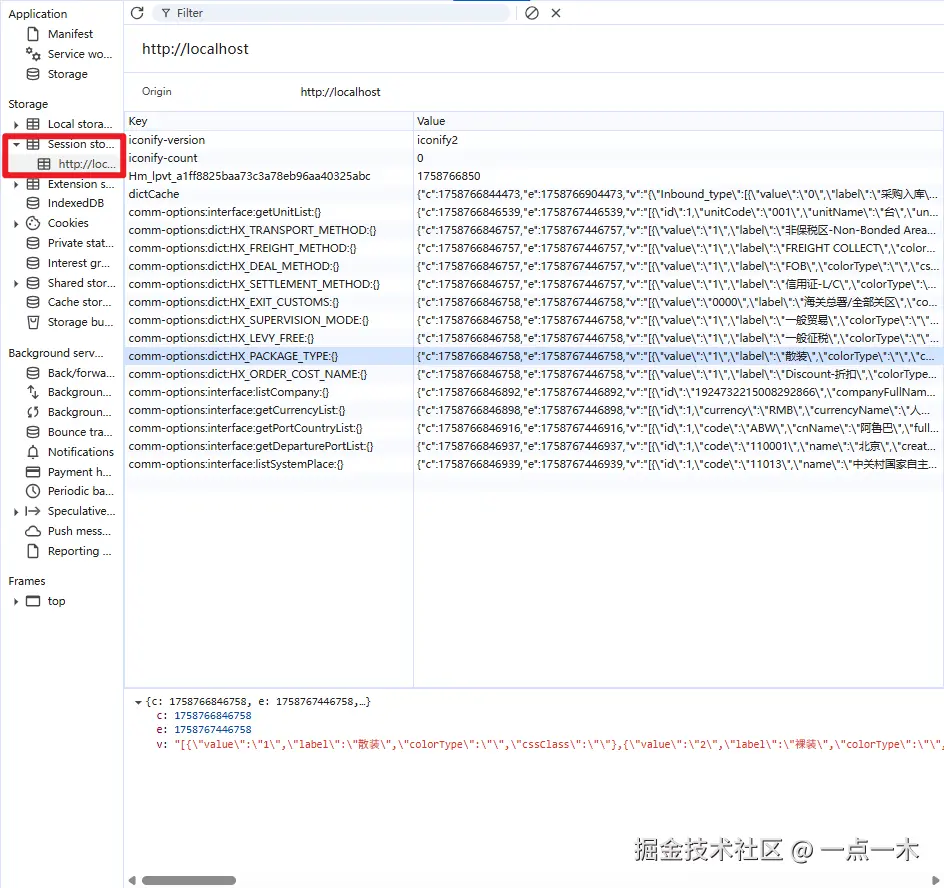Select the dictCache key row

[x=269, y=194]
